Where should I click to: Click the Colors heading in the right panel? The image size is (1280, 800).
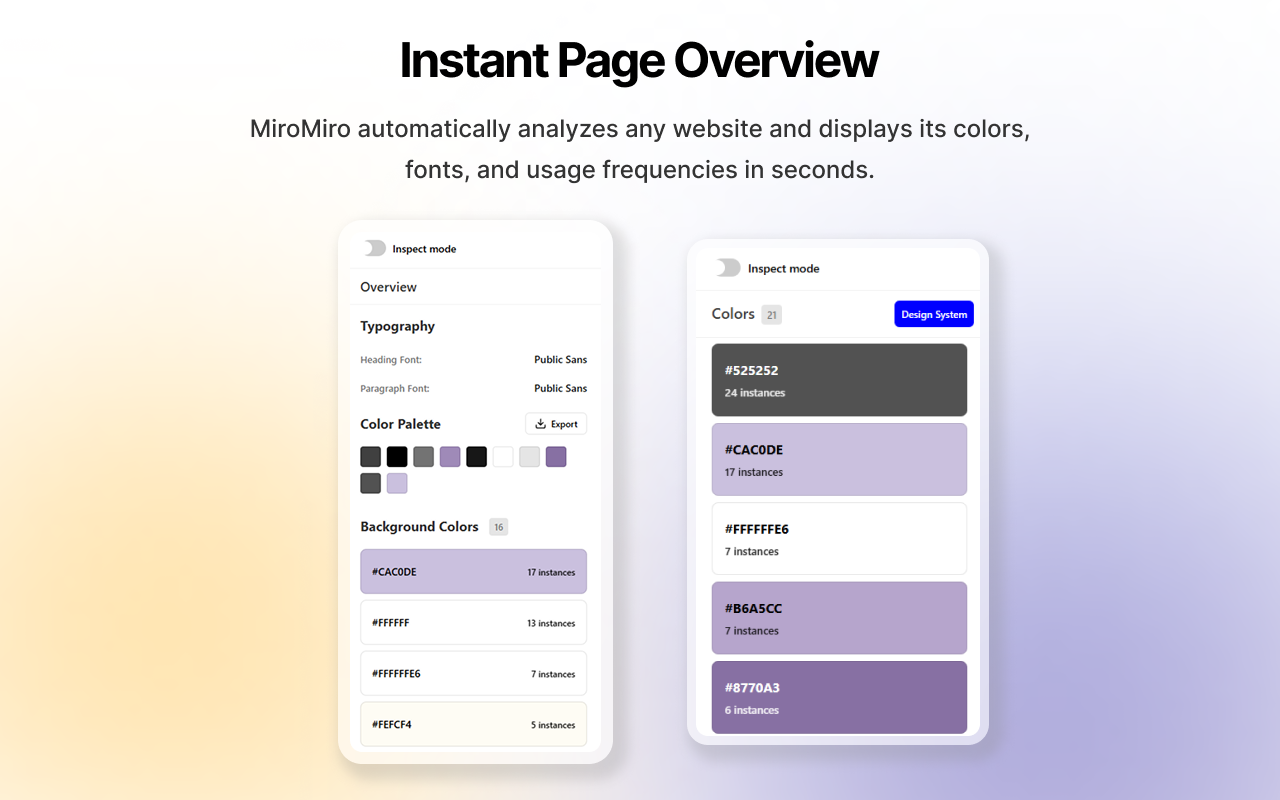tap(733, 314)
